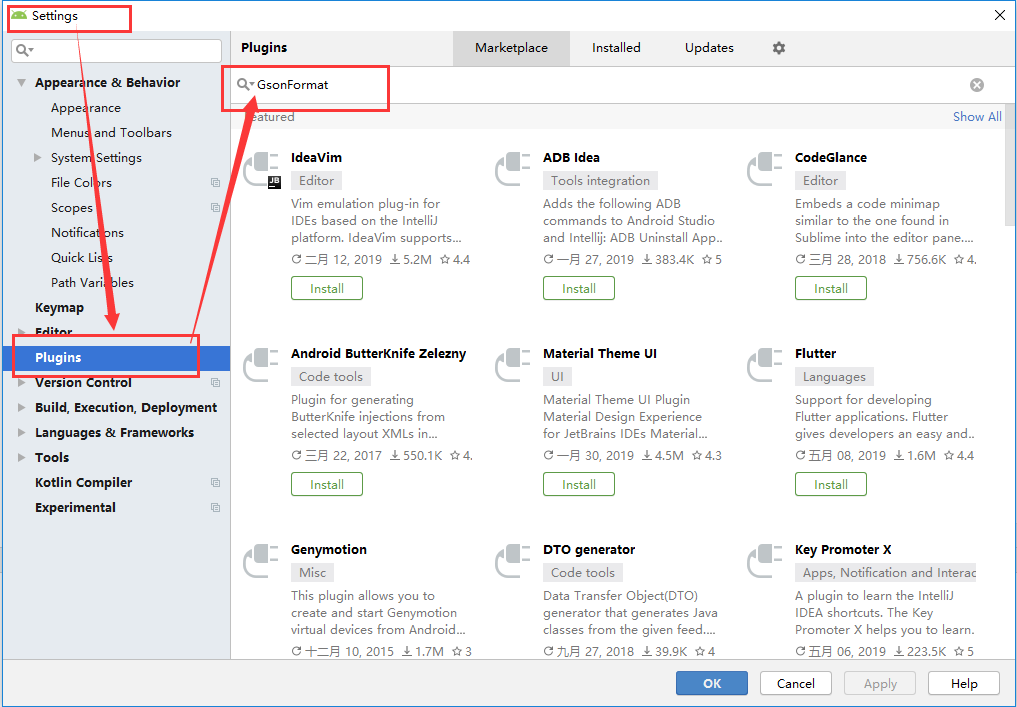
Task: Click the GsonFormat plugin search field
Action: [610, 85]
